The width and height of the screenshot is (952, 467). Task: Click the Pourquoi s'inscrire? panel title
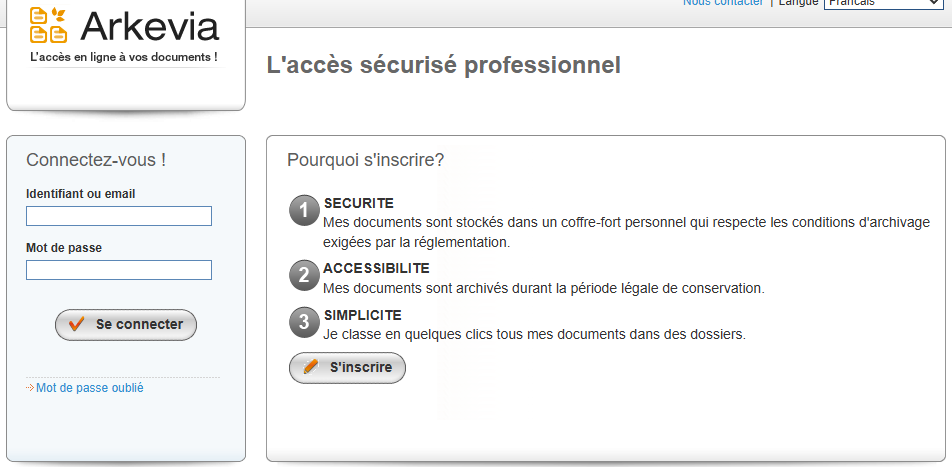(365, 160)
